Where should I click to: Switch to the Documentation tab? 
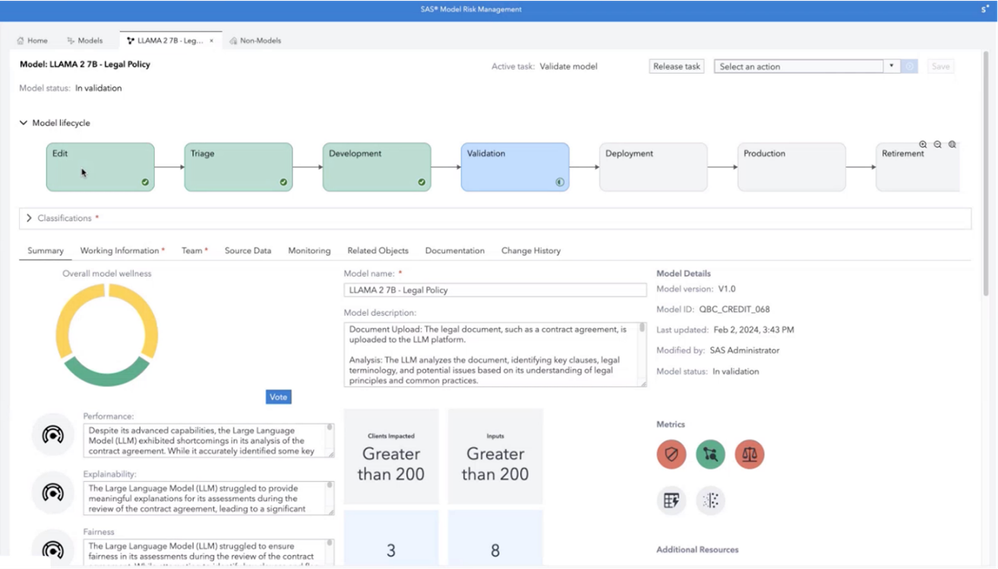(x=455, y=251)
